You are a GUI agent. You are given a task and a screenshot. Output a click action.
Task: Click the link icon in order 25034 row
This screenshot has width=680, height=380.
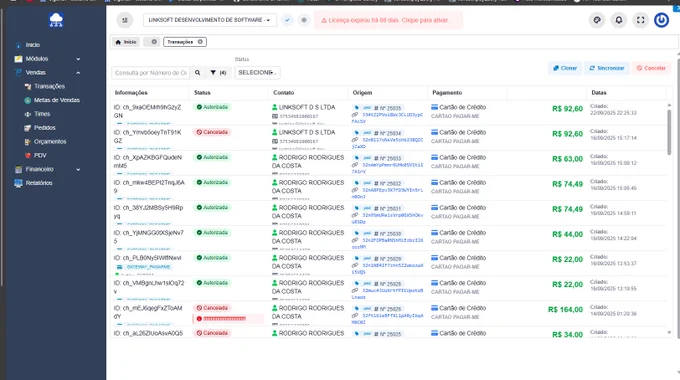pos(355,140)
